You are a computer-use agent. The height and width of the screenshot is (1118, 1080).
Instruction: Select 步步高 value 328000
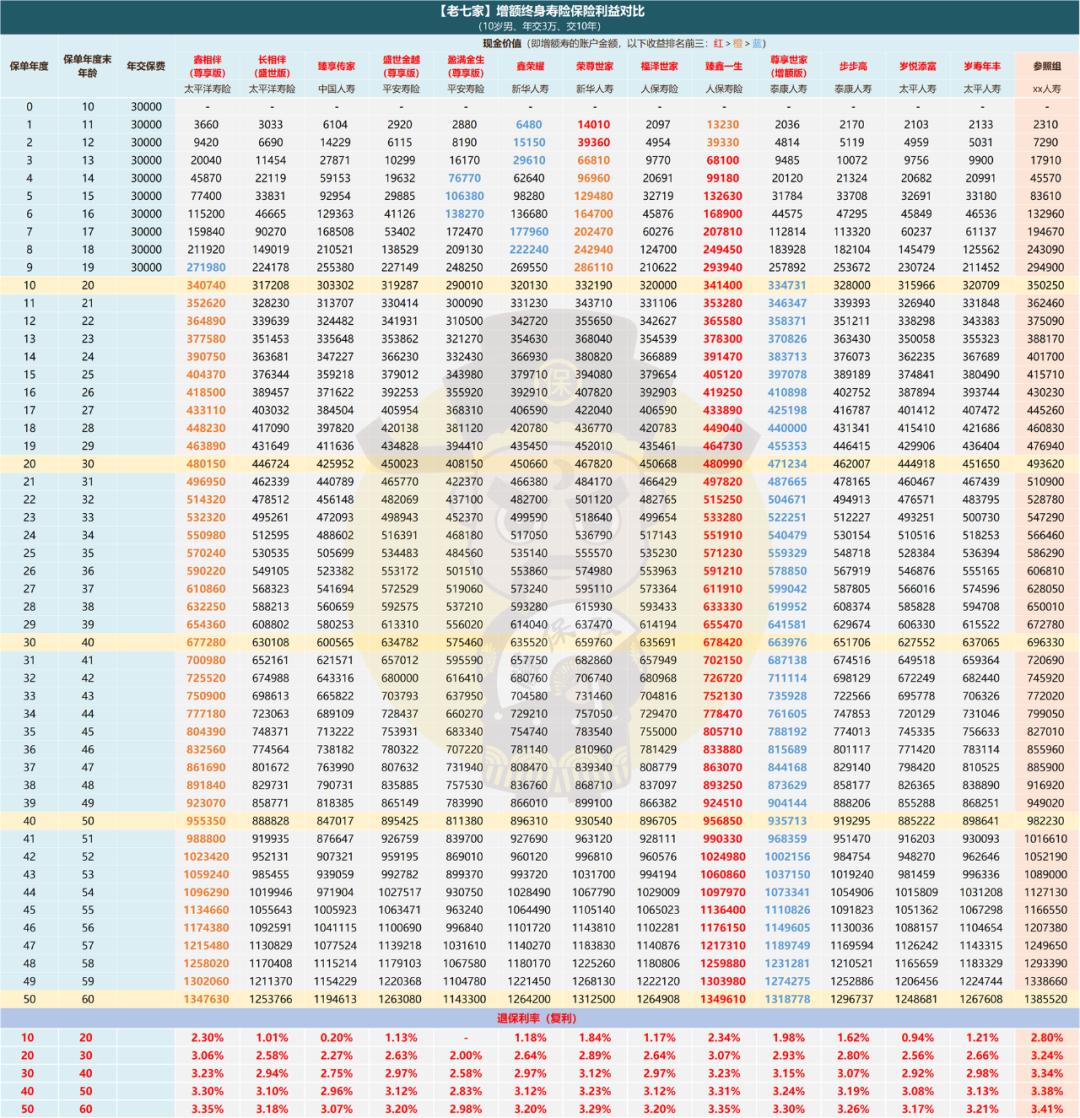[852, 285]
